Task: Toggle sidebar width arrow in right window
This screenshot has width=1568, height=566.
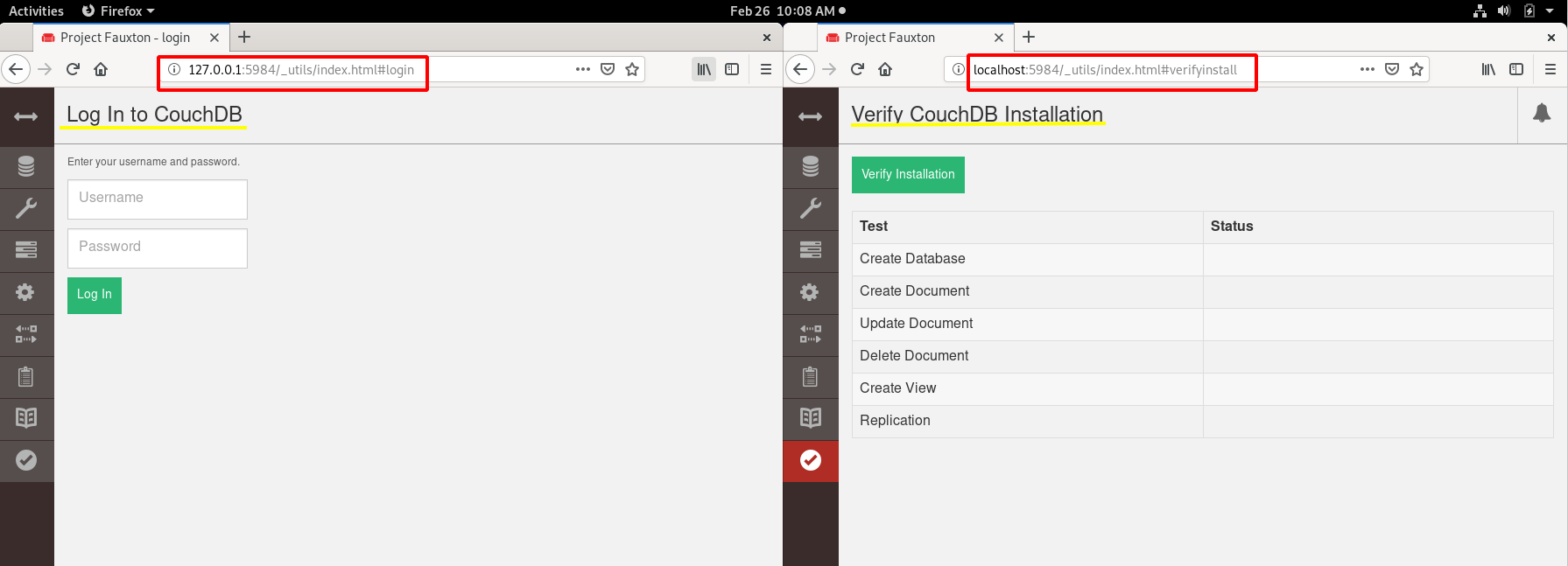Action: 810,116
